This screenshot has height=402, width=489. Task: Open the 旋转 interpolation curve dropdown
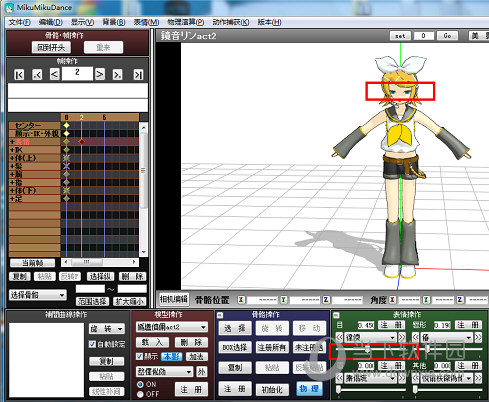(x=107, y=329)
